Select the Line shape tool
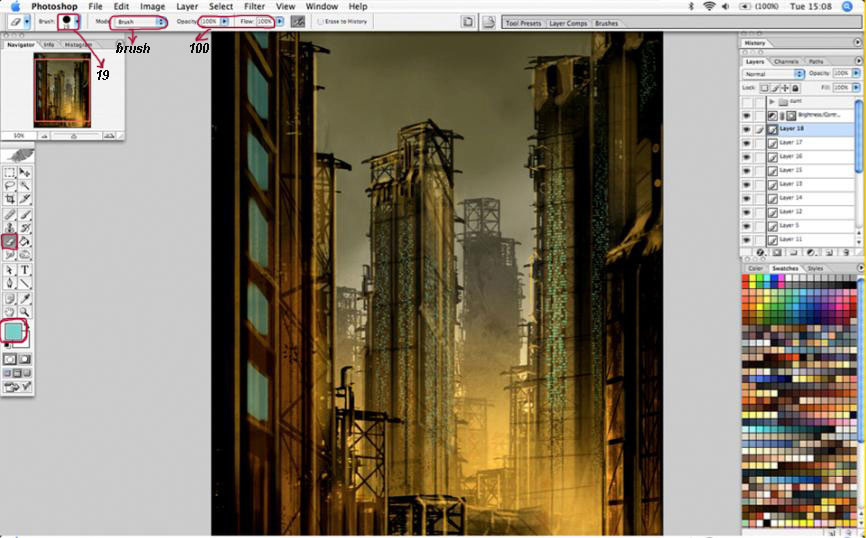 25,283
